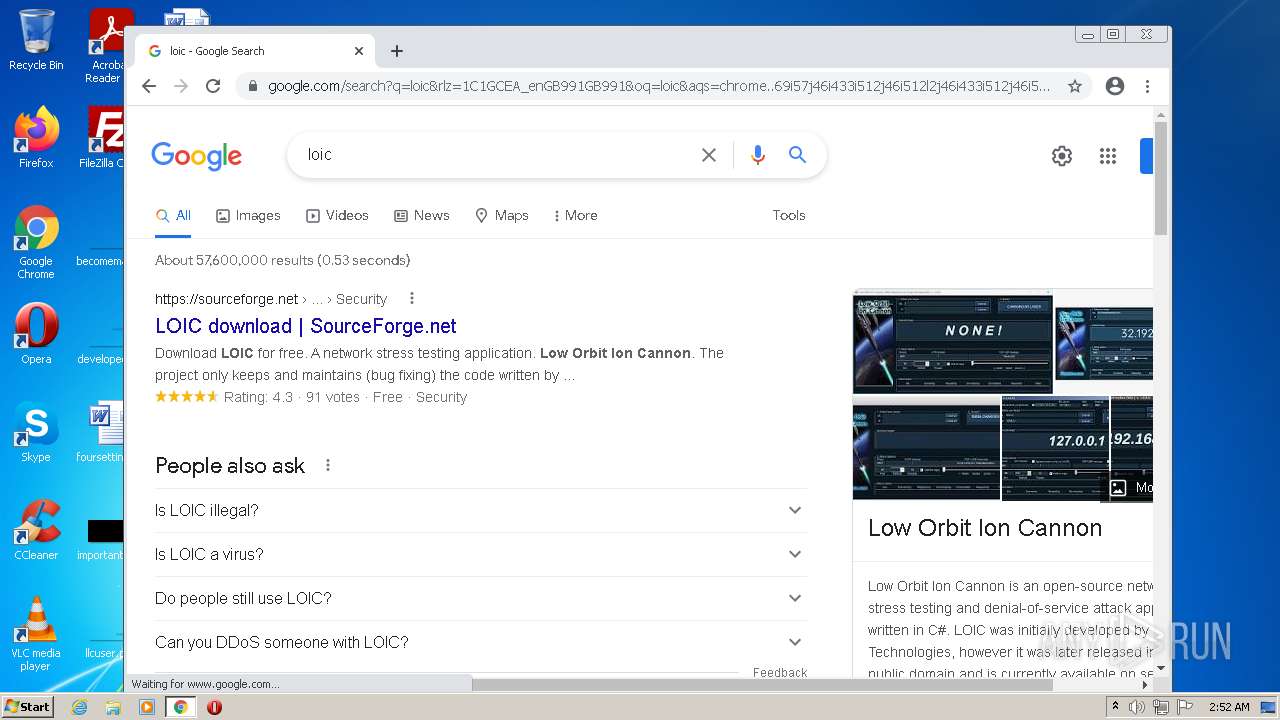Open the 127.0.0.1 LOIC screenshot thumbnail
This screenshot has width=1280, height=720.
click(x=1055, y=448)
